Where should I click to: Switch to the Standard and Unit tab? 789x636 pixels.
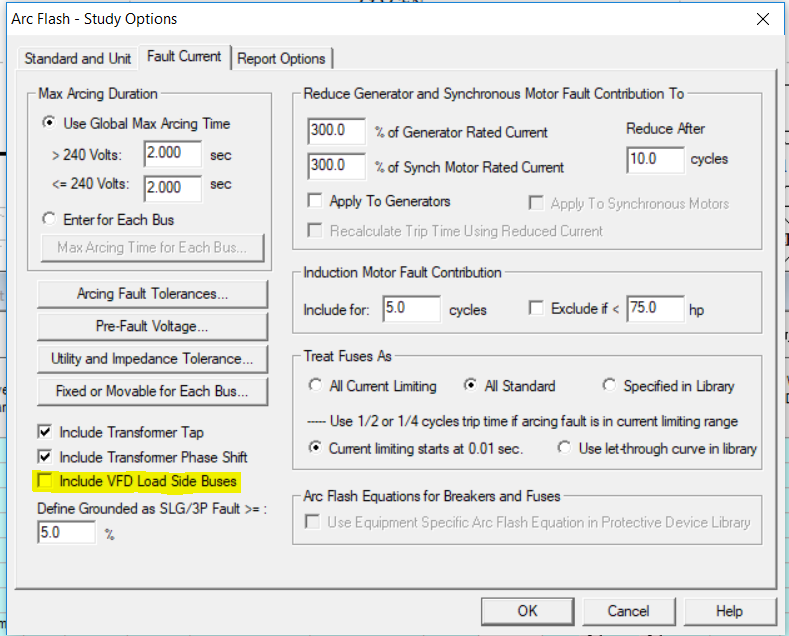(x=79, y=58)
